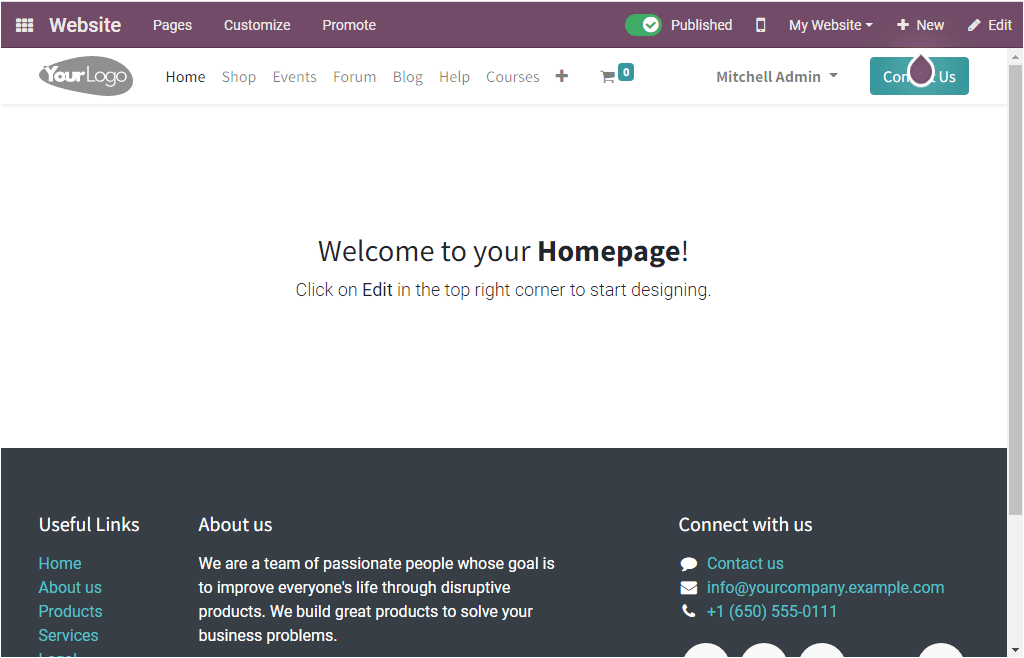The width and height of the screenshot is (1024, 658).
Task: Follow the Services link in Useful Links
Action: point(67,635)
